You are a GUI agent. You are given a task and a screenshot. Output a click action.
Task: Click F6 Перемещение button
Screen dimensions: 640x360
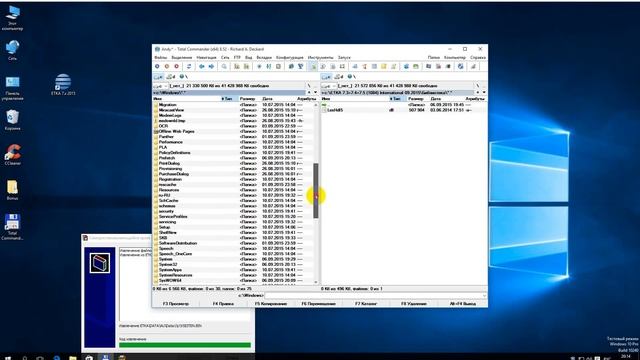click(318, 304)
